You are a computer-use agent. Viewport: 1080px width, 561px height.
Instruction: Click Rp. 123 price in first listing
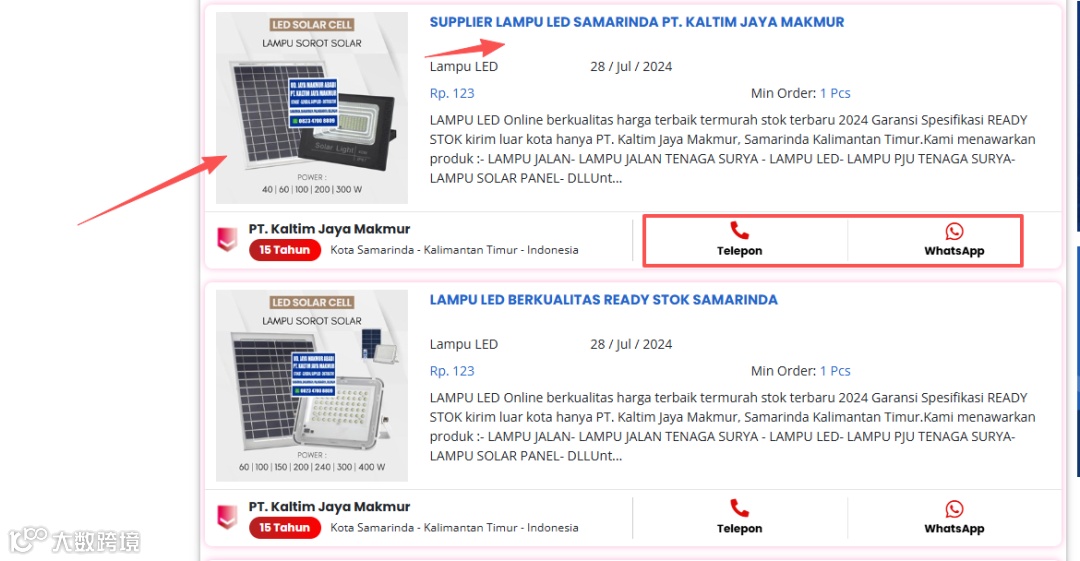click(x=452, y=93)
